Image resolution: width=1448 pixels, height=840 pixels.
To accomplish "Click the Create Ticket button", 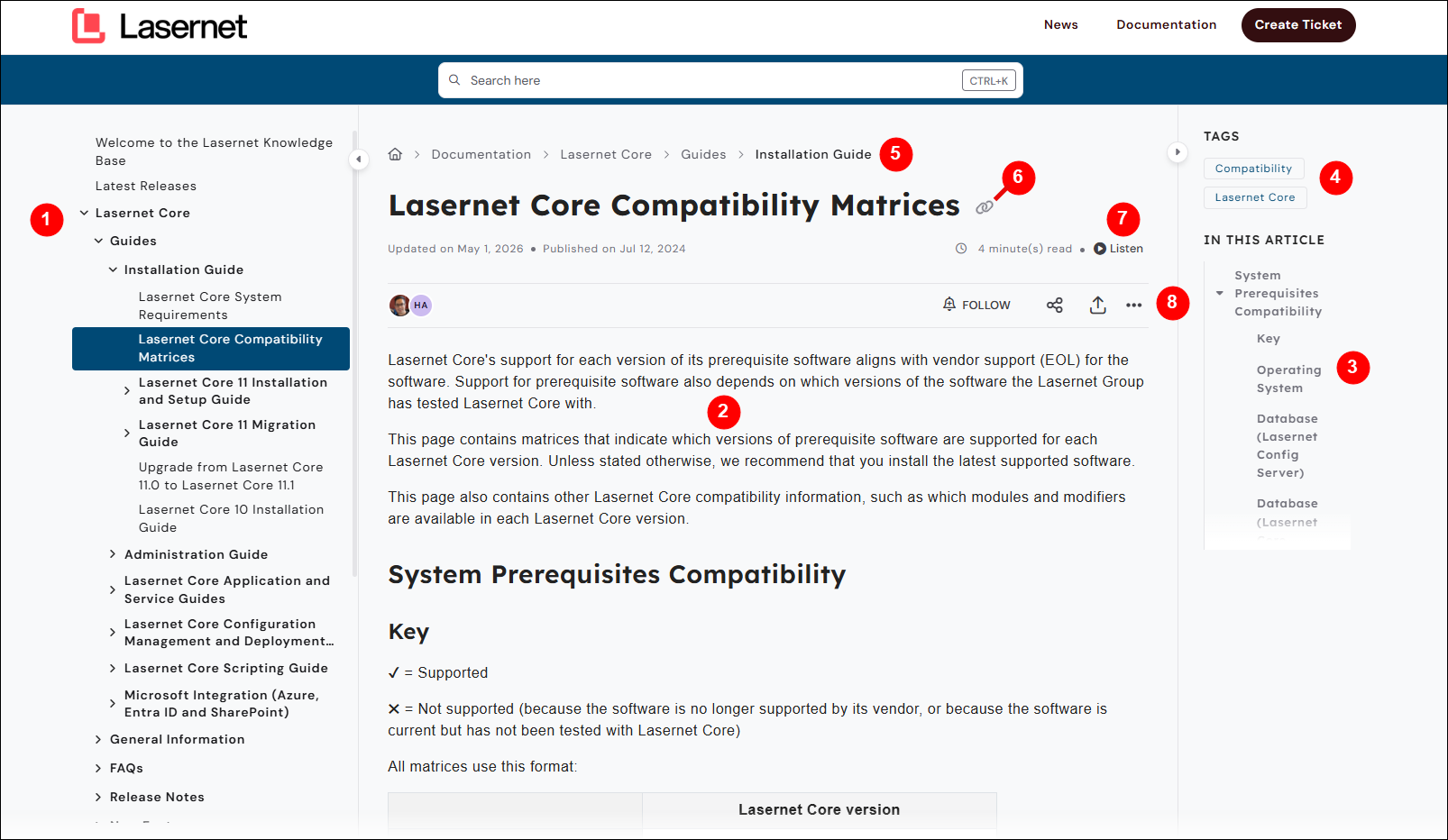I will [1298, 25].
